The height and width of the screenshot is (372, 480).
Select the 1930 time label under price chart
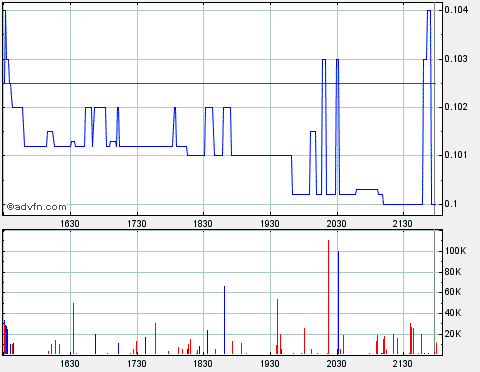coord(270,224)
